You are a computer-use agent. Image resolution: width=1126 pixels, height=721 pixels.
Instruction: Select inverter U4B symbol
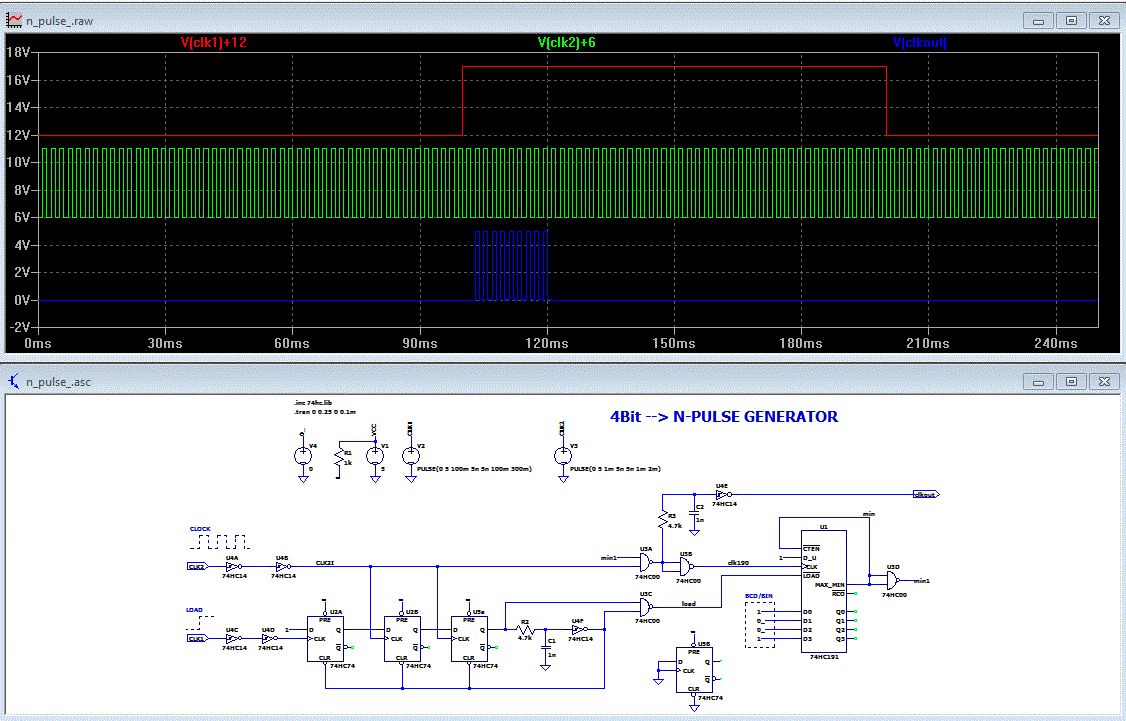(x=283, y=567)
